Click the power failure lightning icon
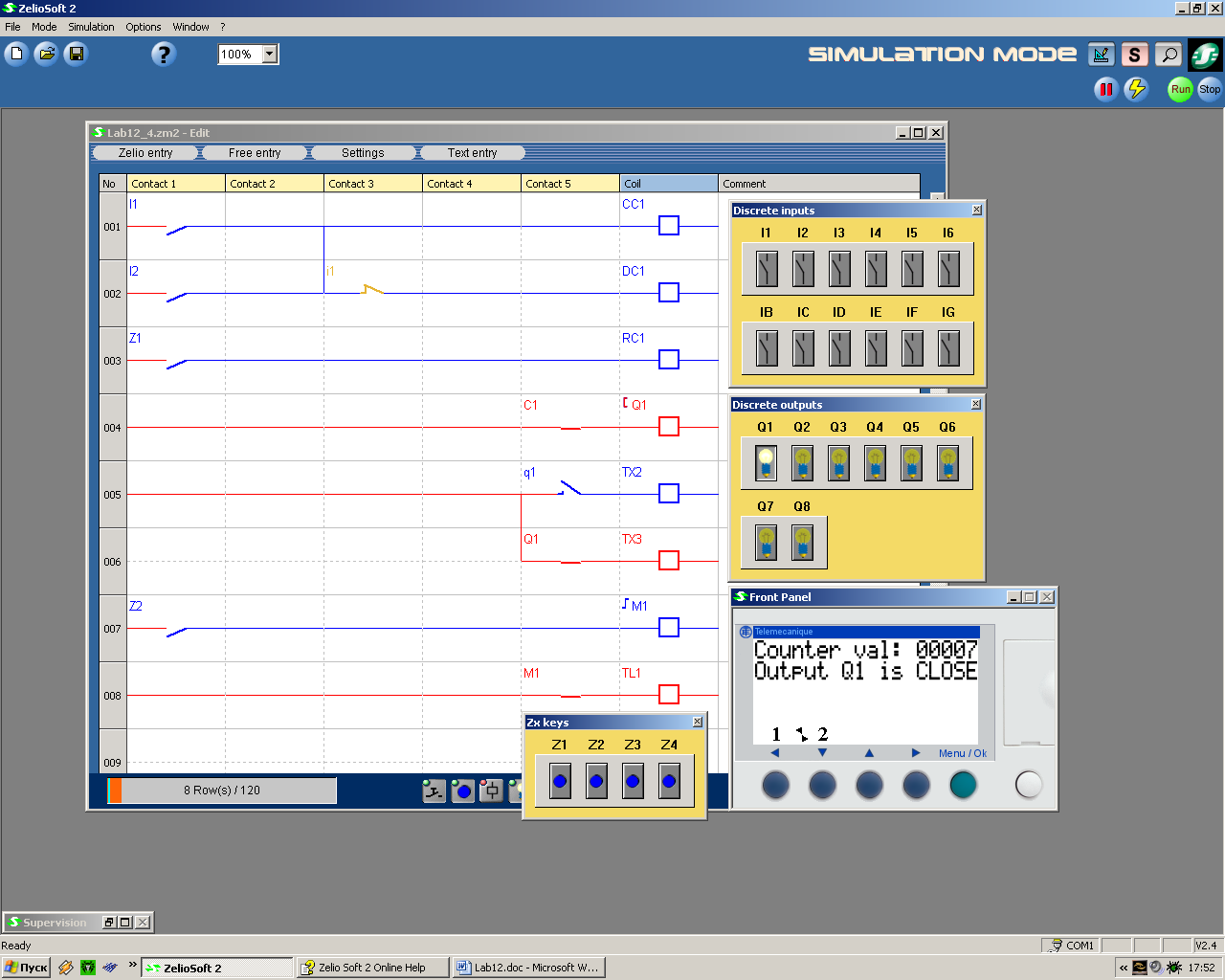 [1137, 89]
